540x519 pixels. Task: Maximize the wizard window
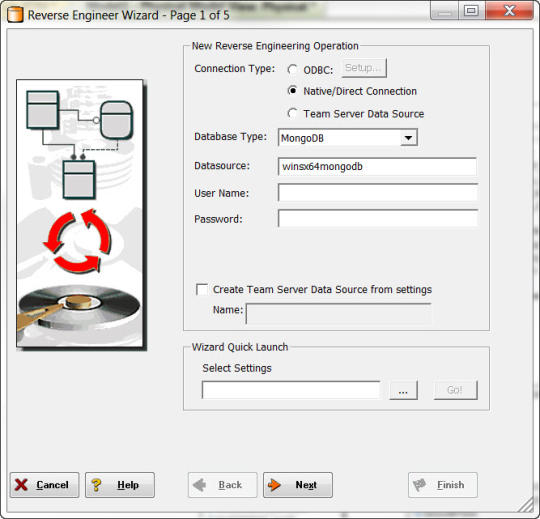(x=471, y=11)
